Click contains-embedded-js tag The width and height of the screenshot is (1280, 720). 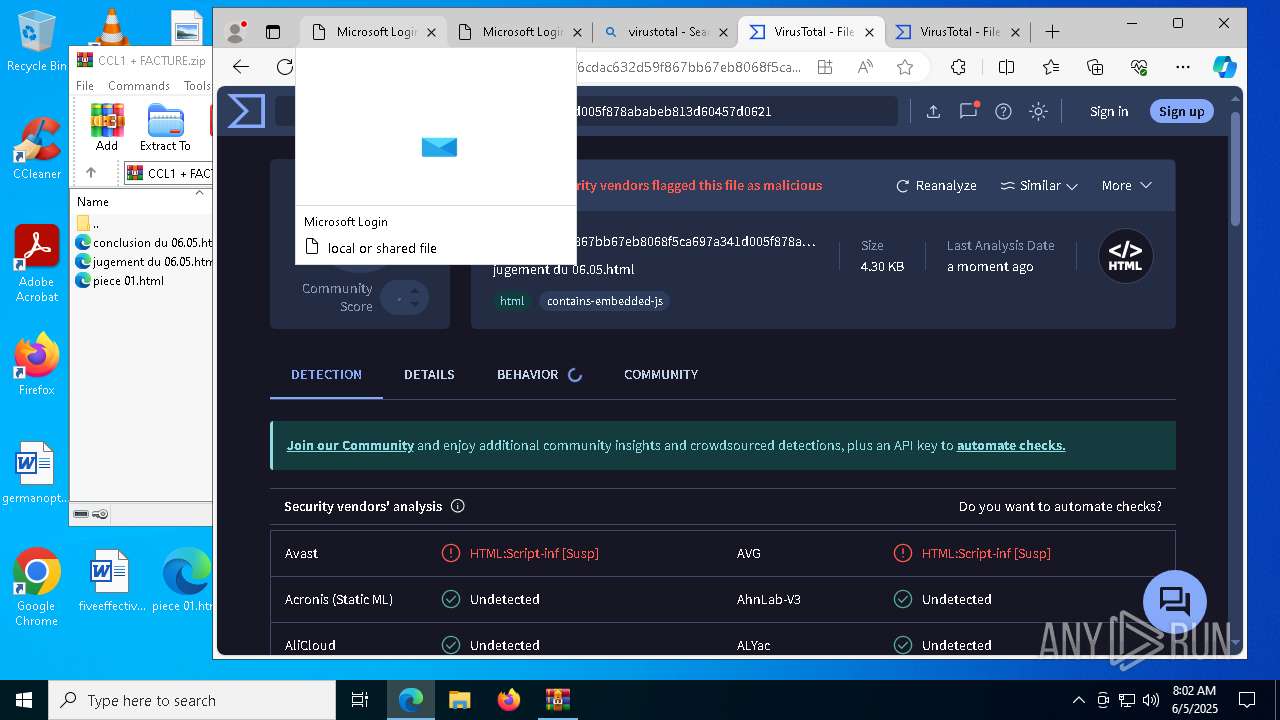click(605, 301)
